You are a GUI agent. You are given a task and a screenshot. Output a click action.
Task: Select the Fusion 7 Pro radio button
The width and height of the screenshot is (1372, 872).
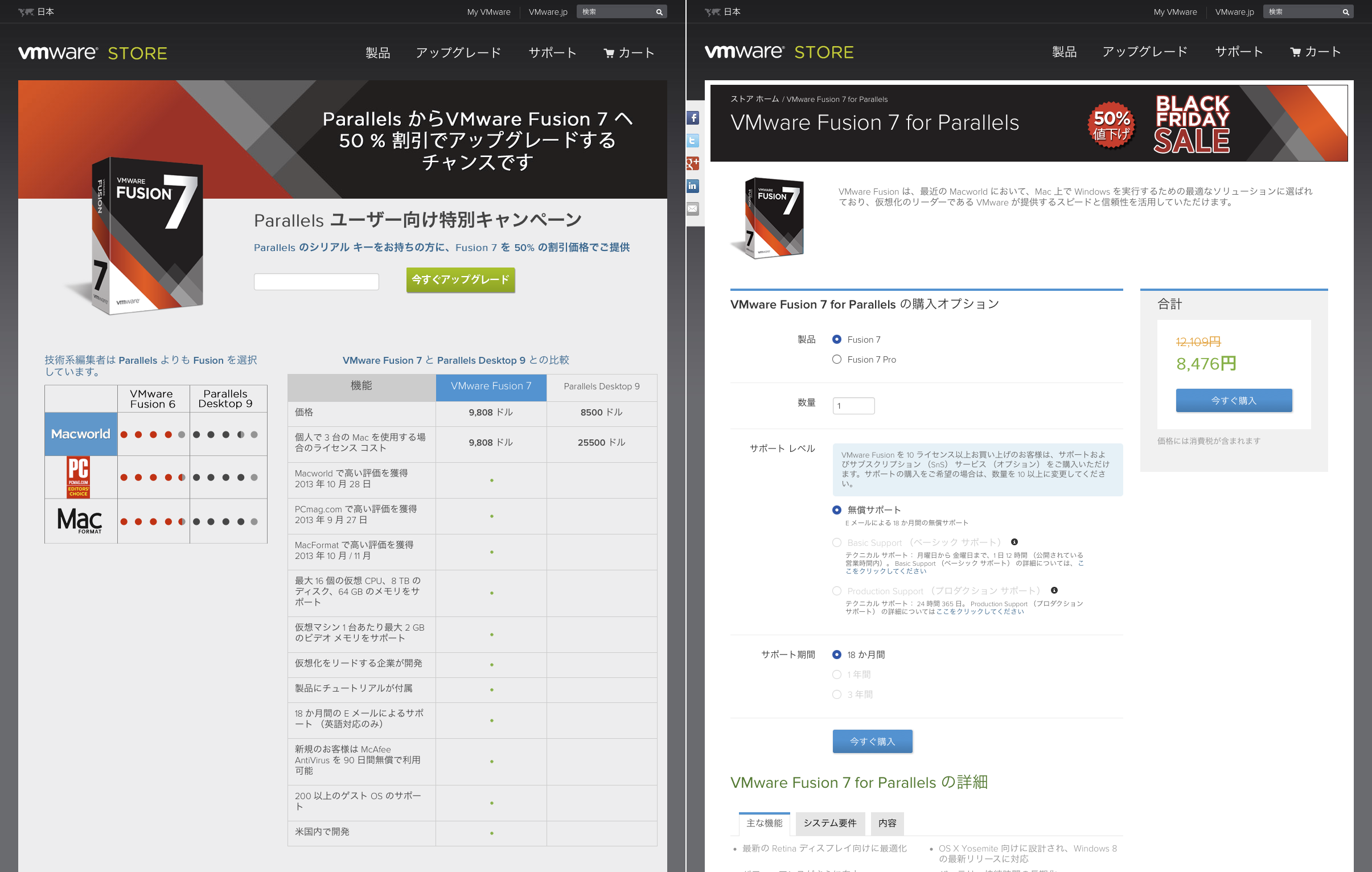click(837, 359)
